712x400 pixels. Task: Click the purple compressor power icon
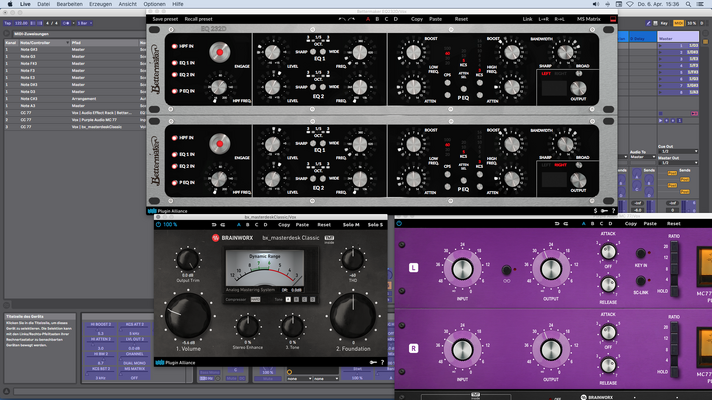click(x=399, y=224)
